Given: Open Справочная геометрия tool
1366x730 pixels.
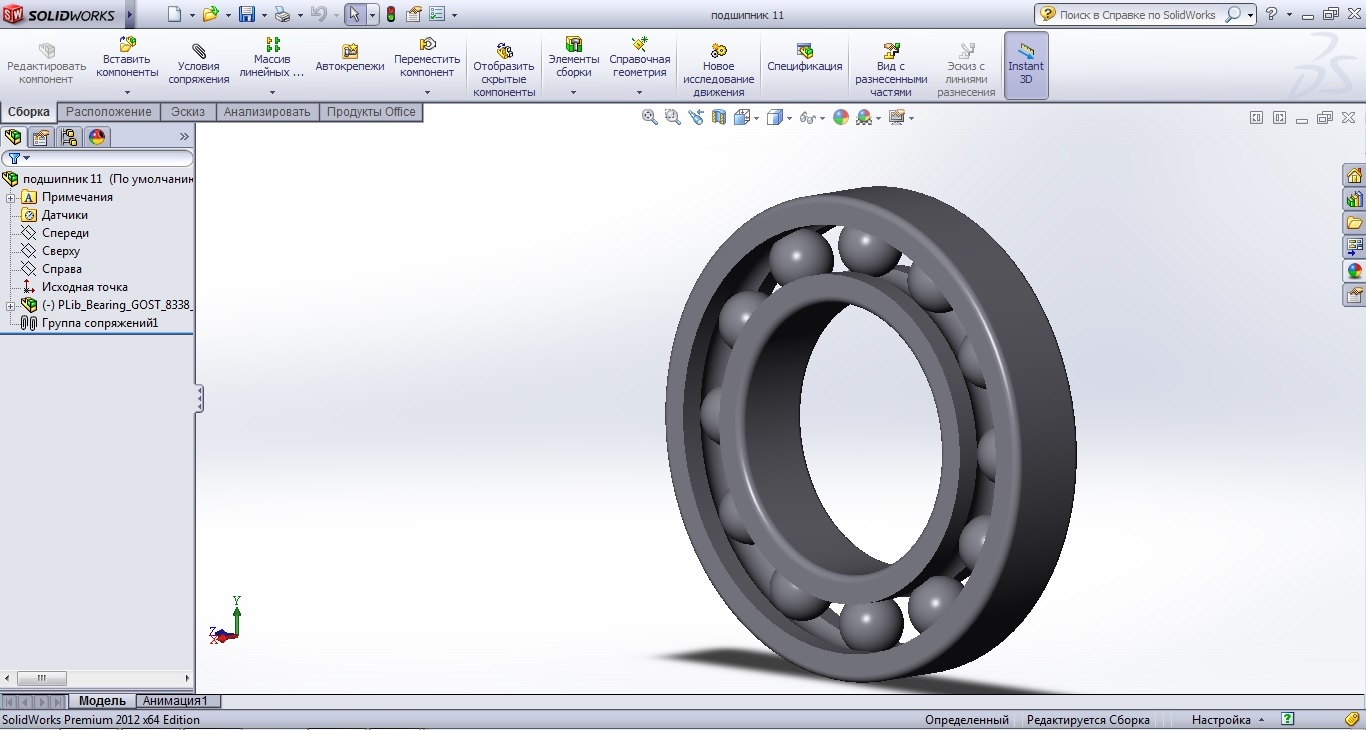Looking at the screenshot, I should (640, 58).
